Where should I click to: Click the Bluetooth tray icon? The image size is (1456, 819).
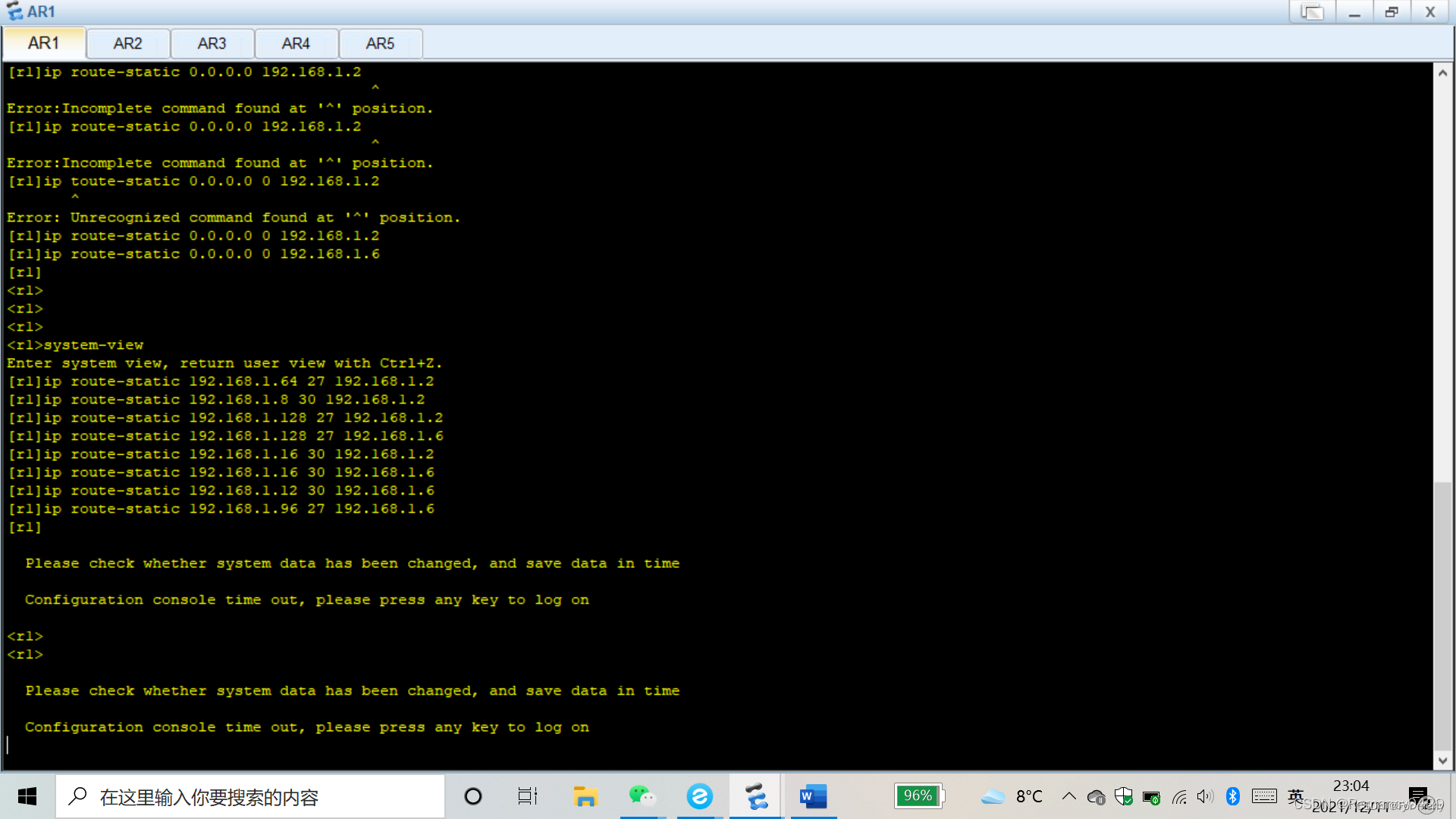click(1232, 796)
